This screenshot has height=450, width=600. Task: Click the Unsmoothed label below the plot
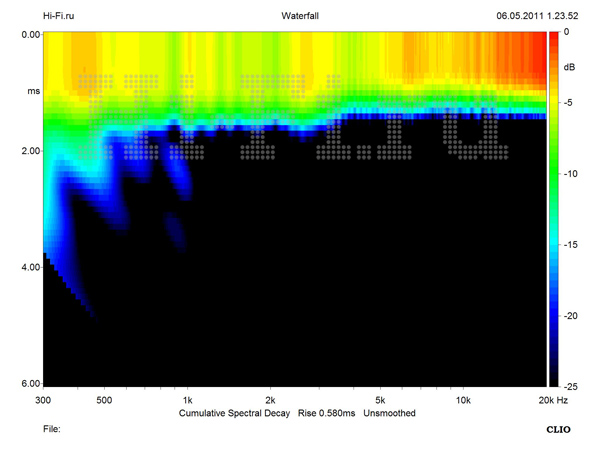tap(389, 412)
